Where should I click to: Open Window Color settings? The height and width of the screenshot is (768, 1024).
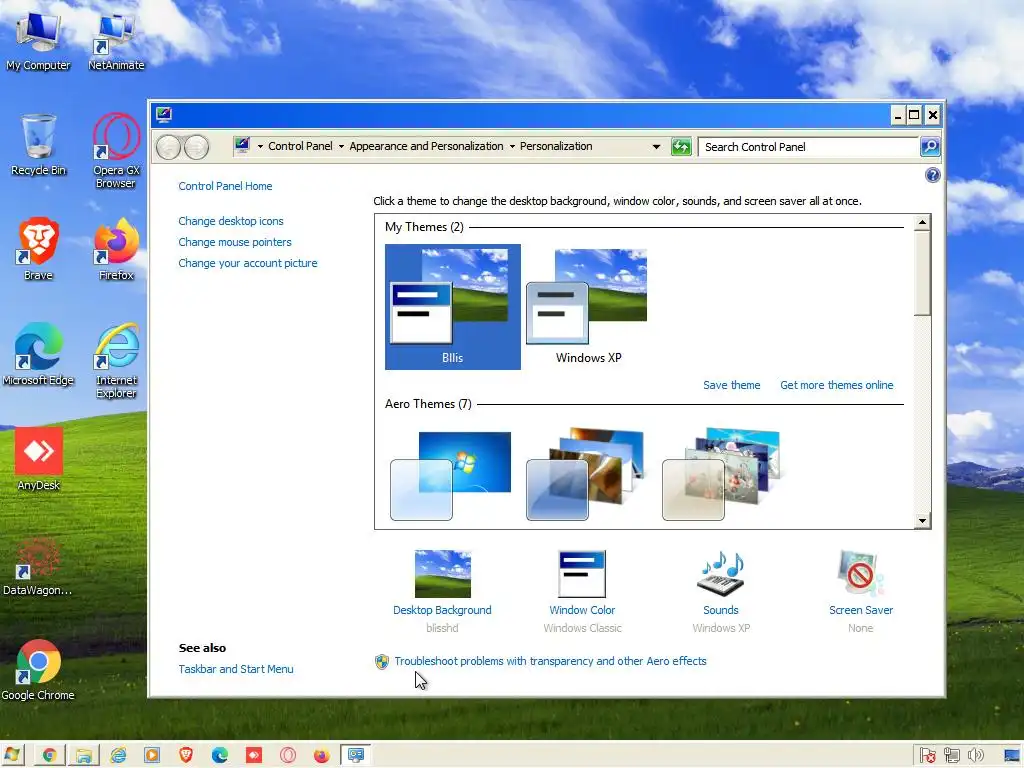pos(582,592)
